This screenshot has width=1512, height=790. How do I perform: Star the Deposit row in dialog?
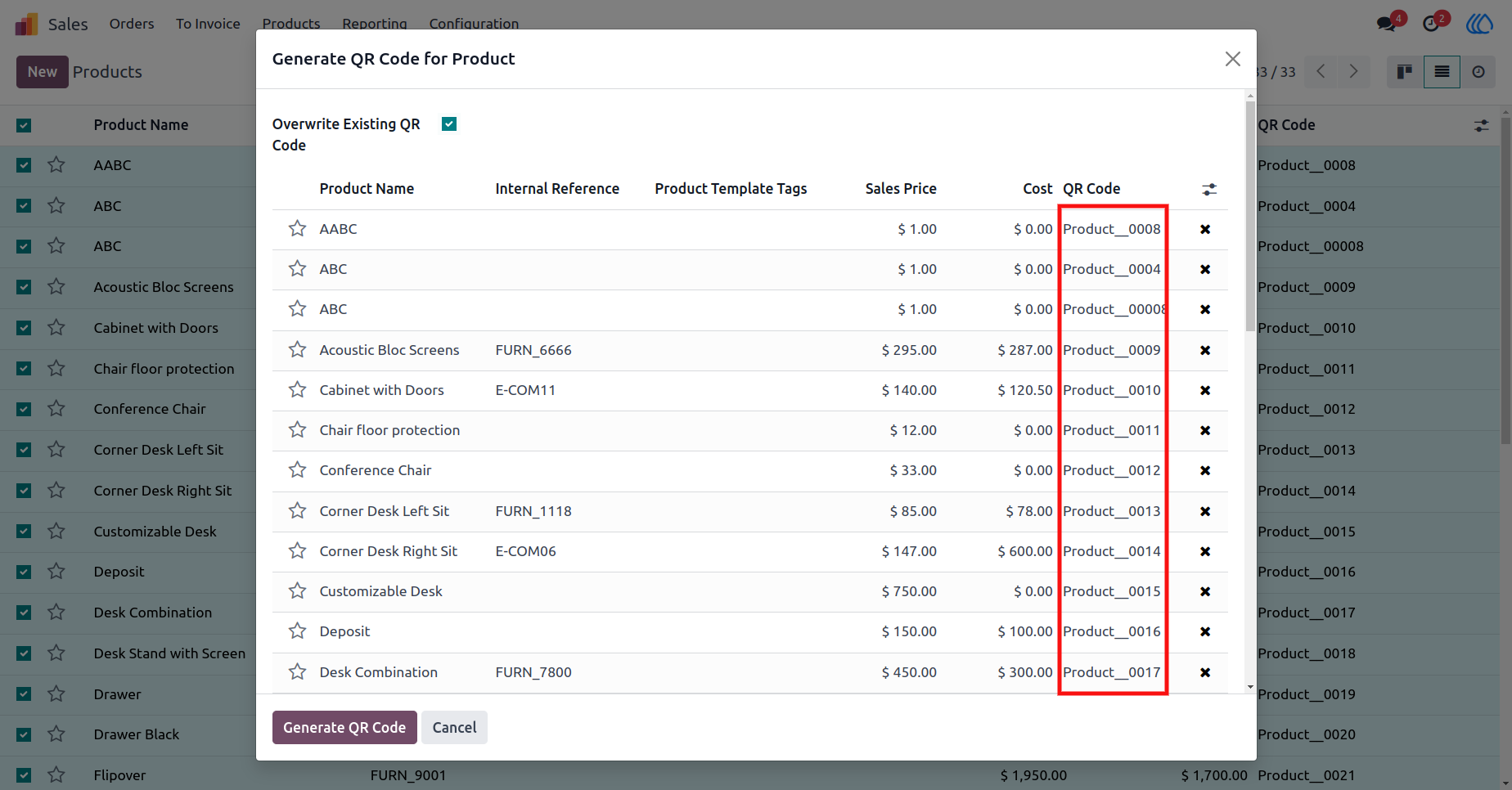tap(297, 631)
